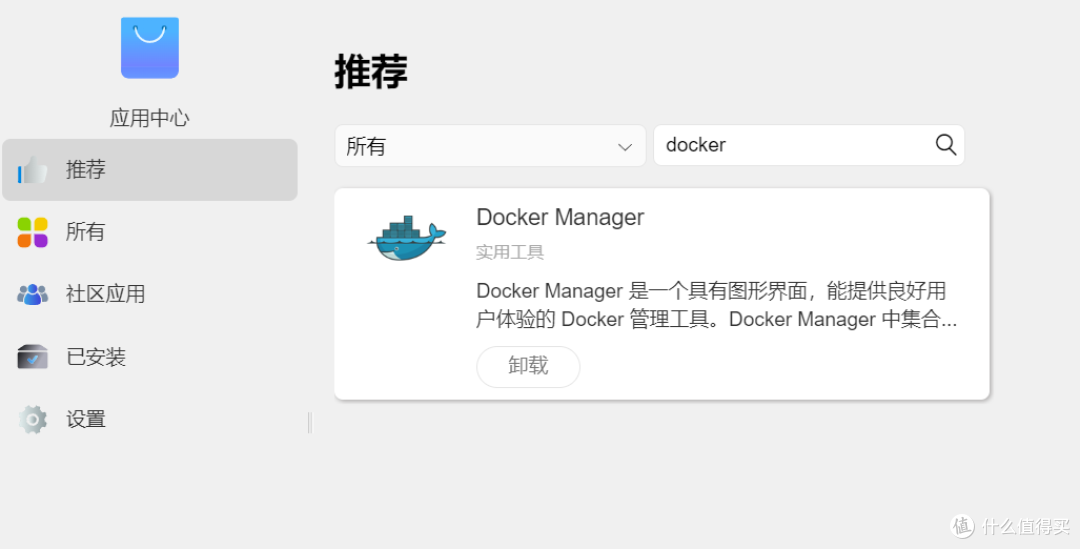Click the search field containing docker
The height and width of the screenshot is (549, 1080).
pos(809,145)
